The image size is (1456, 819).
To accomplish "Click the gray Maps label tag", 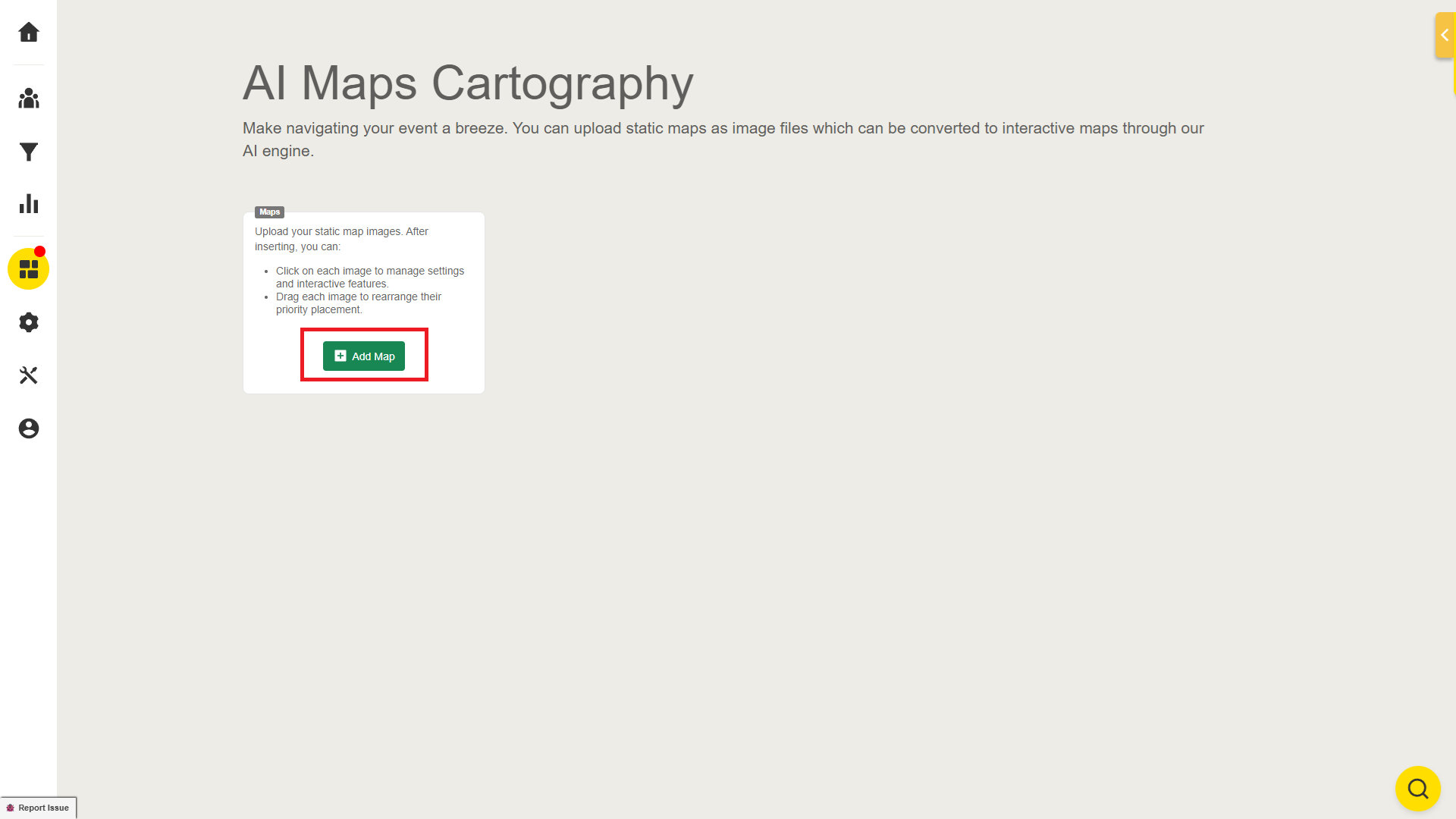I will point(269,212).
